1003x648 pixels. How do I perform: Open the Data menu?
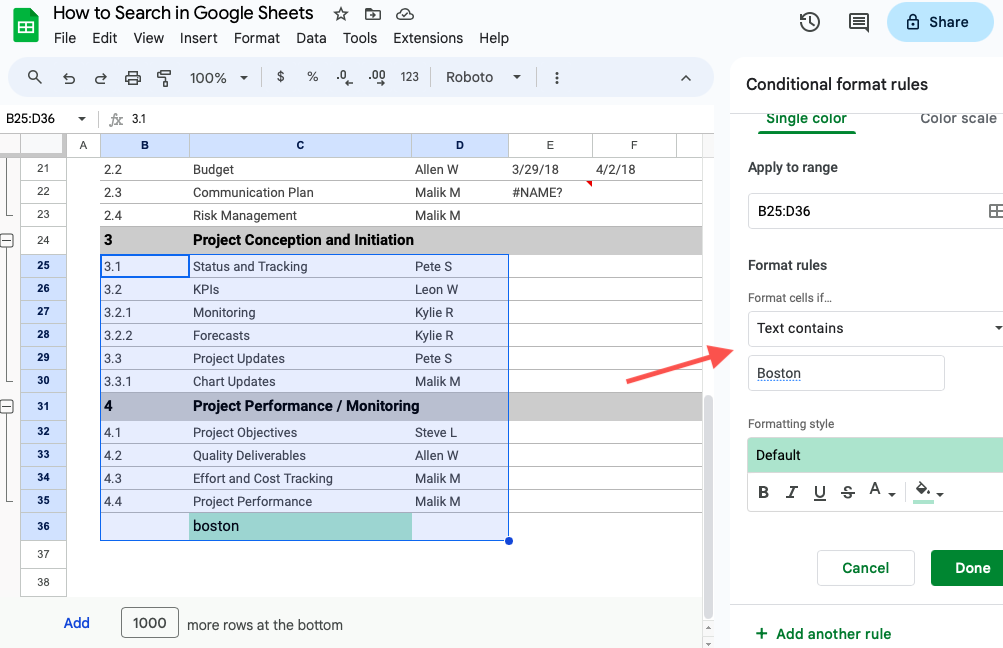(311, 38)
